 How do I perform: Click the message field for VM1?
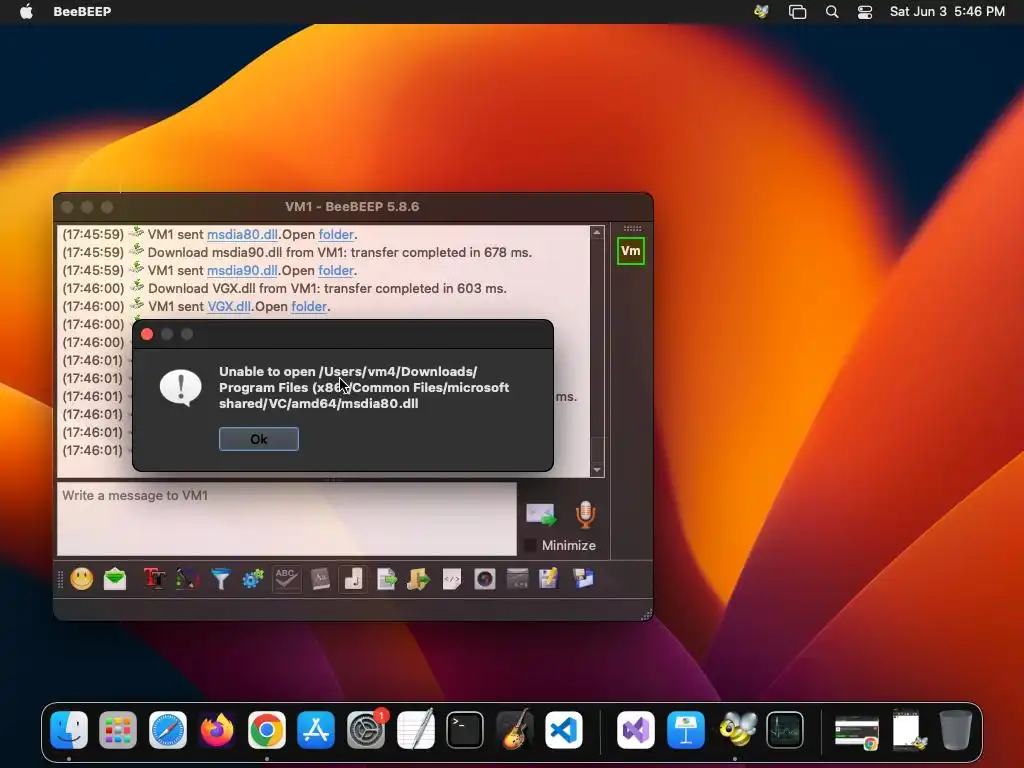pos(287,519)
